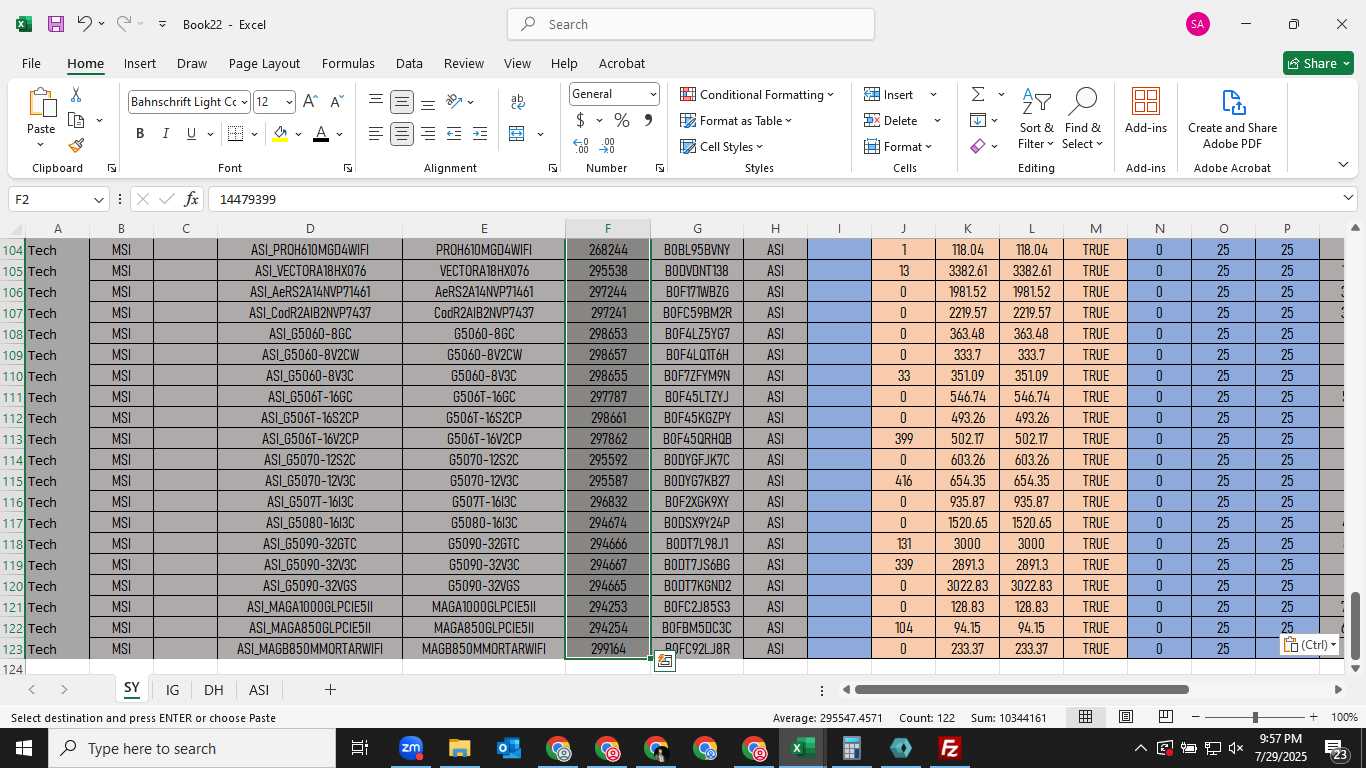Open File Explorer from taskbar

tap(460, 748)
